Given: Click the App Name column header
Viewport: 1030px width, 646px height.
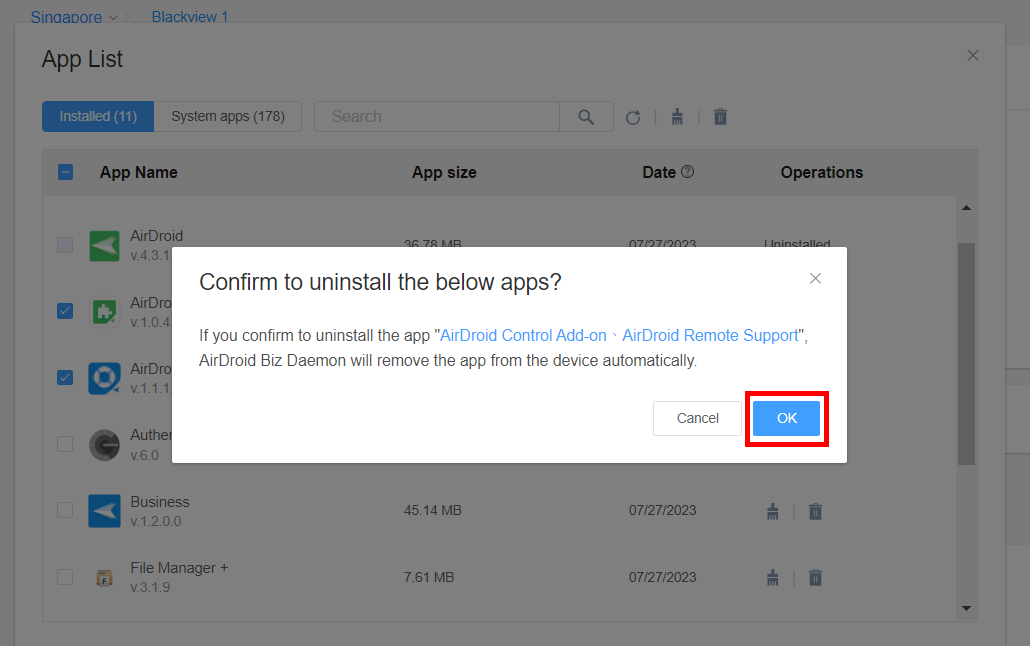Looking at the screenshot, I should (x=139, y=172).
